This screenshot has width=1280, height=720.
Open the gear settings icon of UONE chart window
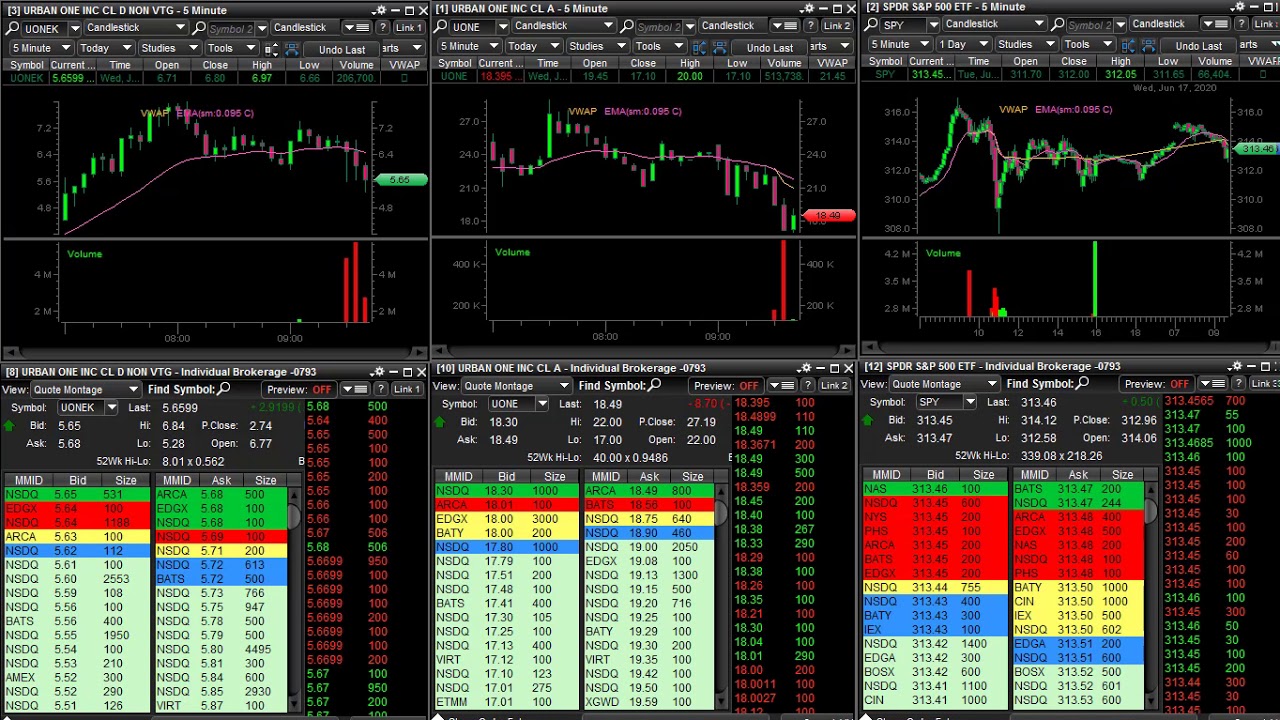(x=808, y=8)
